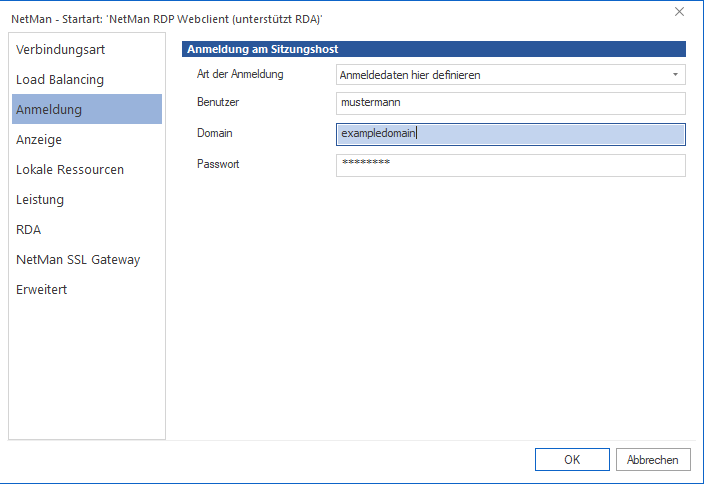This screenshot has width=704, height=484.
Task: Click the Domain label
Action: click(215, 133)
